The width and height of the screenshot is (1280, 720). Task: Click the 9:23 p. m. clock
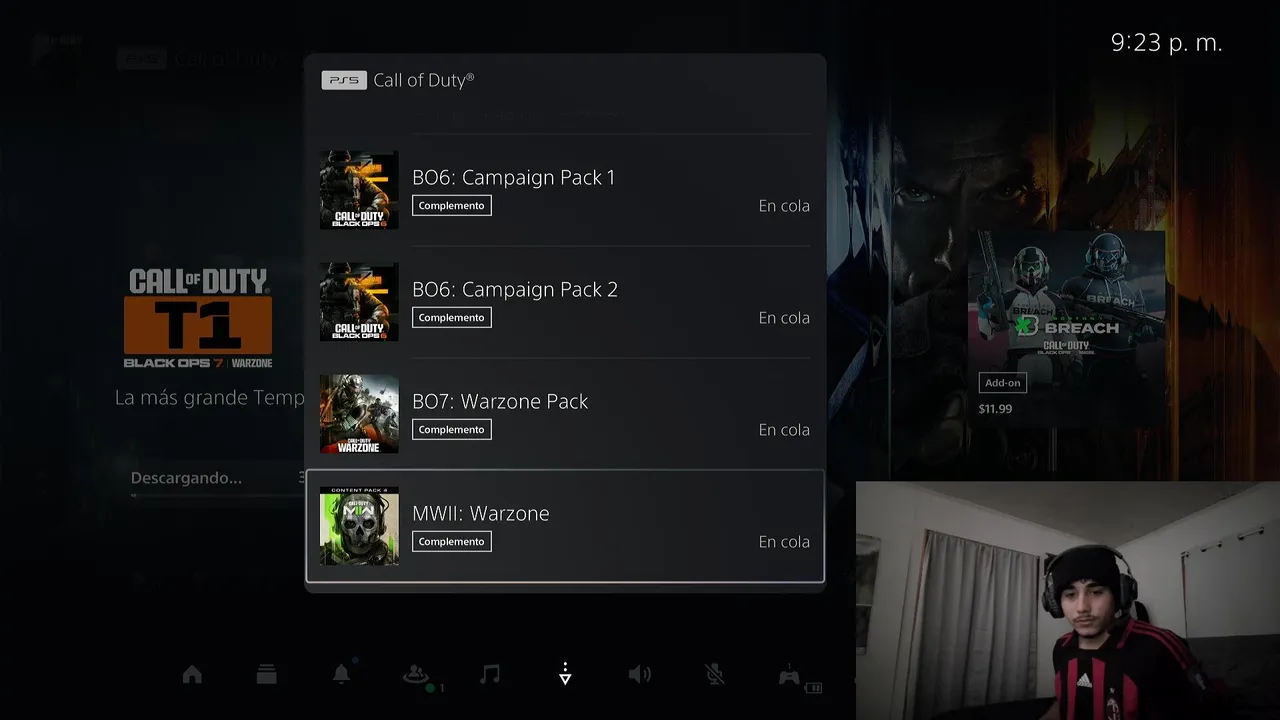pos(1167,43)
